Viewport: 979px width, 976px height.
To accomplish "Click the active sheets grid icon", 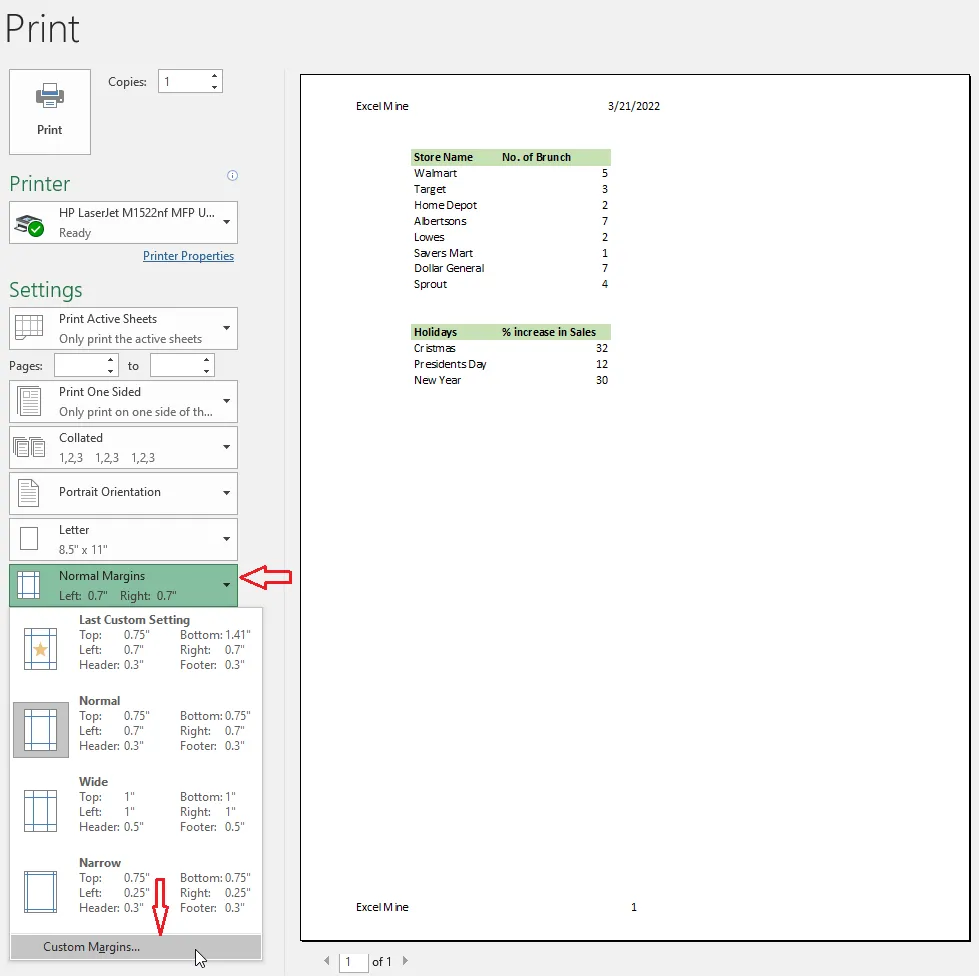I will coord(29,327).
